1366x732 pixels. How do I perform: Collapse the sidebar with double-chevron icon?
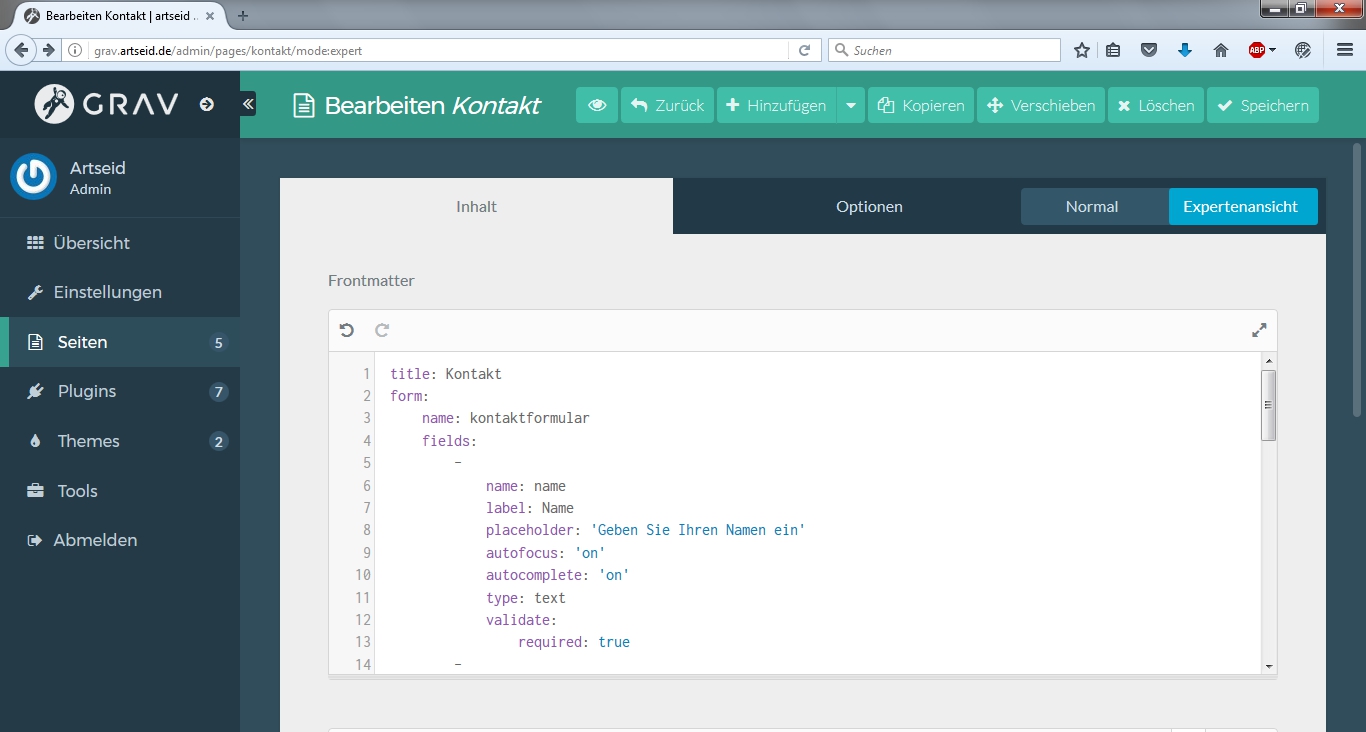(248, 103)
